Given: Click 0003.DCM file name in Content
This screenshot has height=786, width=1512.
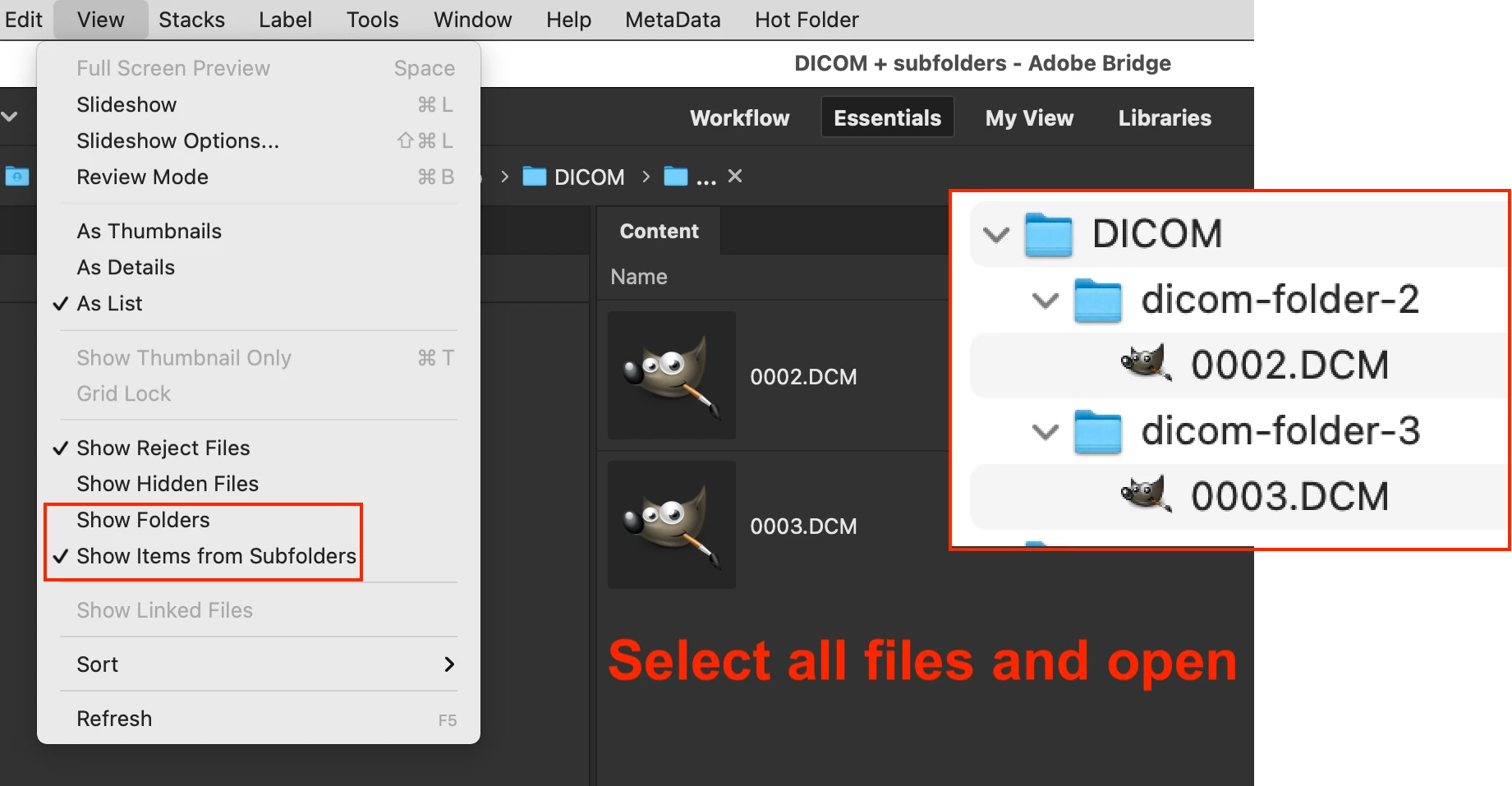Looking at the screenshot, I should tap(803, 526).
